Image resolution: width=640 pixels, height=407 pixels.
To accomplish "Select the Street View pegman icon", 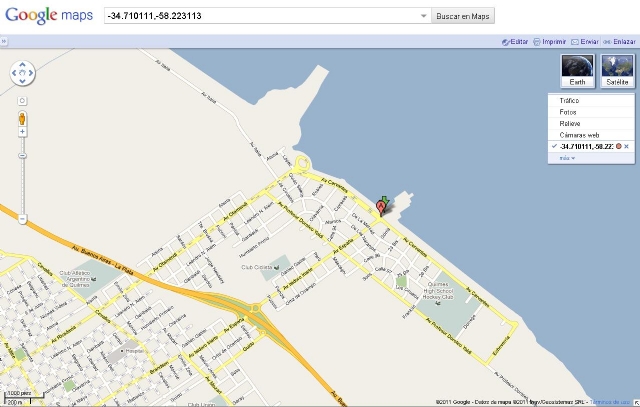I will pyautogui.click(x=22, y=118).
